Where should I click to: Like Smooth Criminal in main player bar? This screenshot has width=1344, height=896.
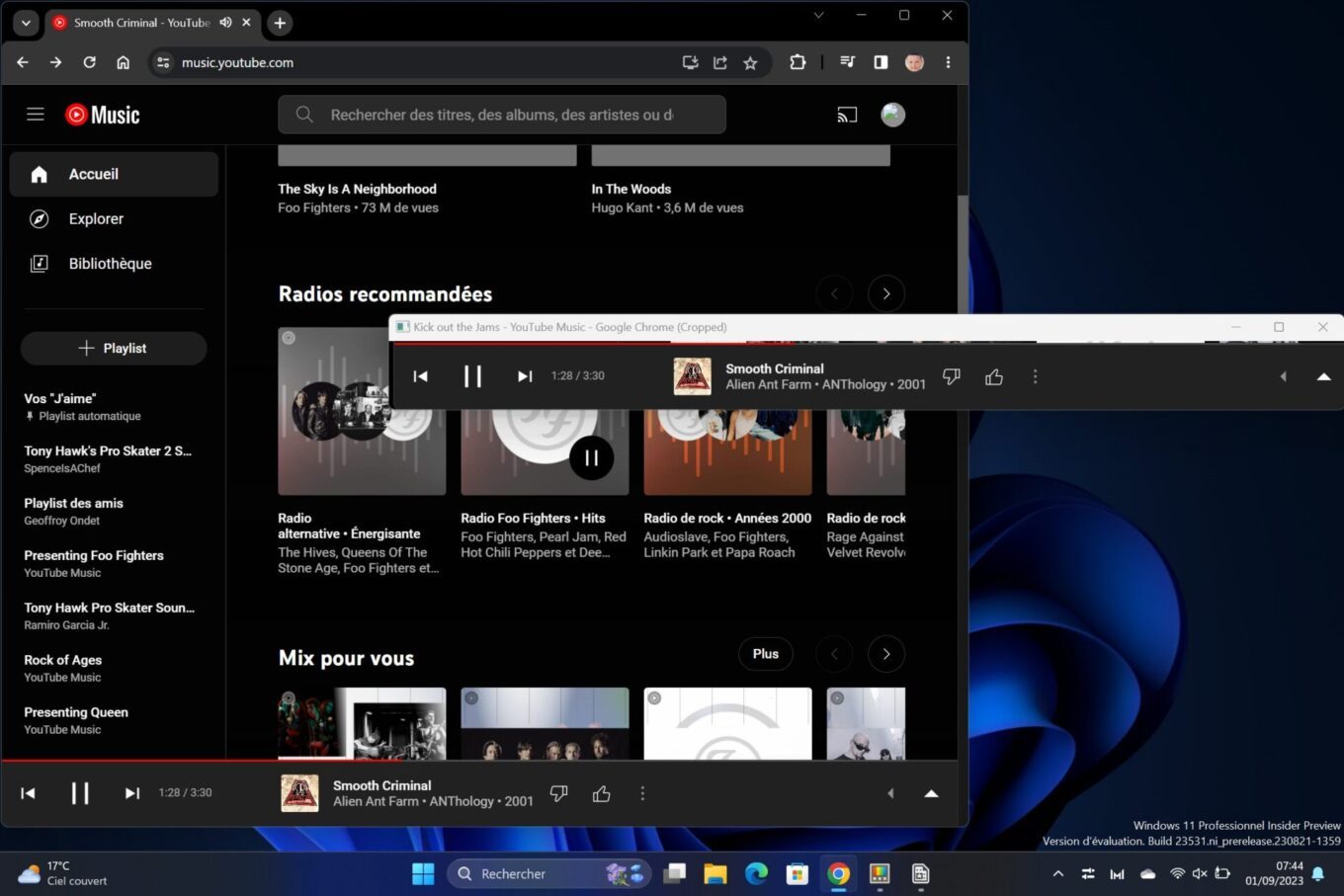tap(602, 793)
